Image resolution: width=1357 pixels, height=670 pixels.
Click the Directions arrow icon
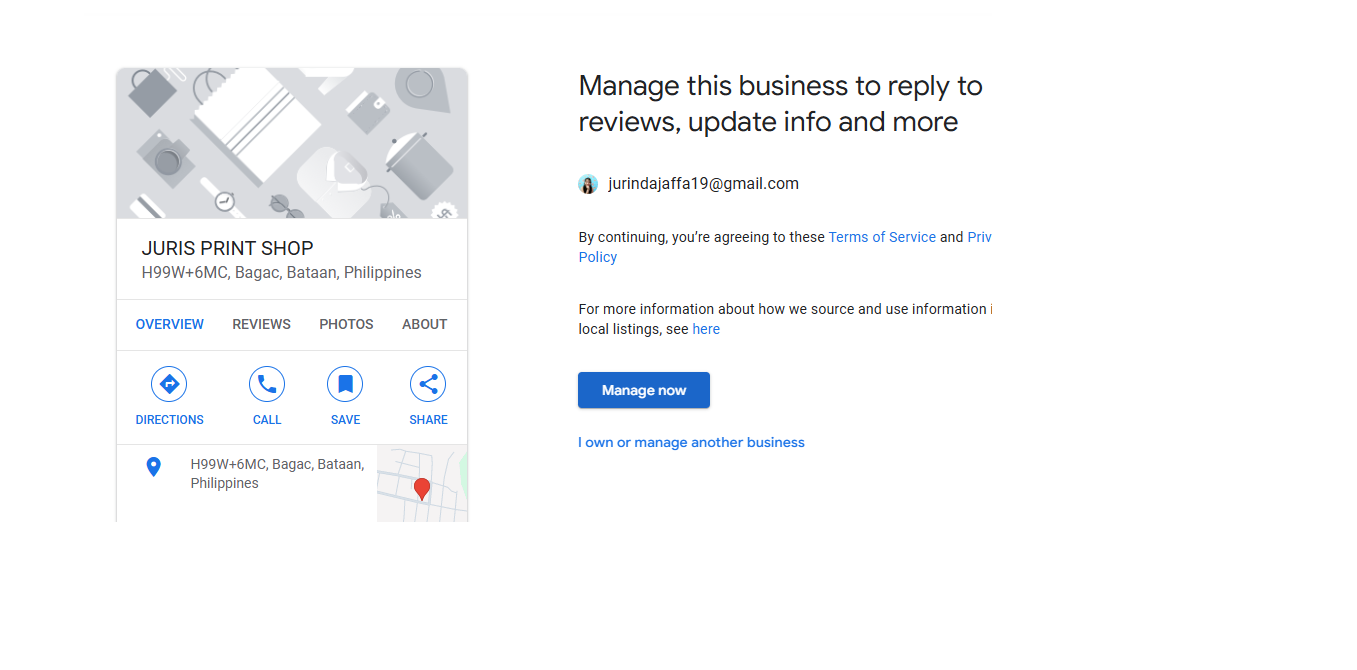click(x=169, y=384)
